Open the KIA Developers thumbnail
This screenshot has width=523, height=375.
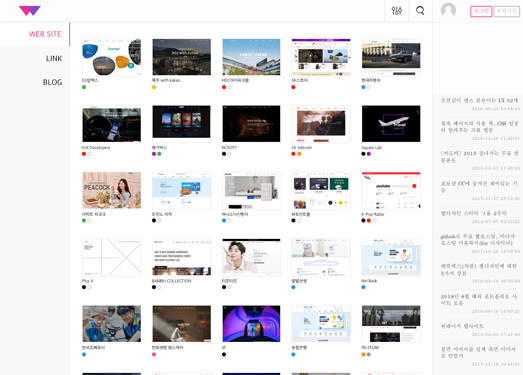pos(111,124)
